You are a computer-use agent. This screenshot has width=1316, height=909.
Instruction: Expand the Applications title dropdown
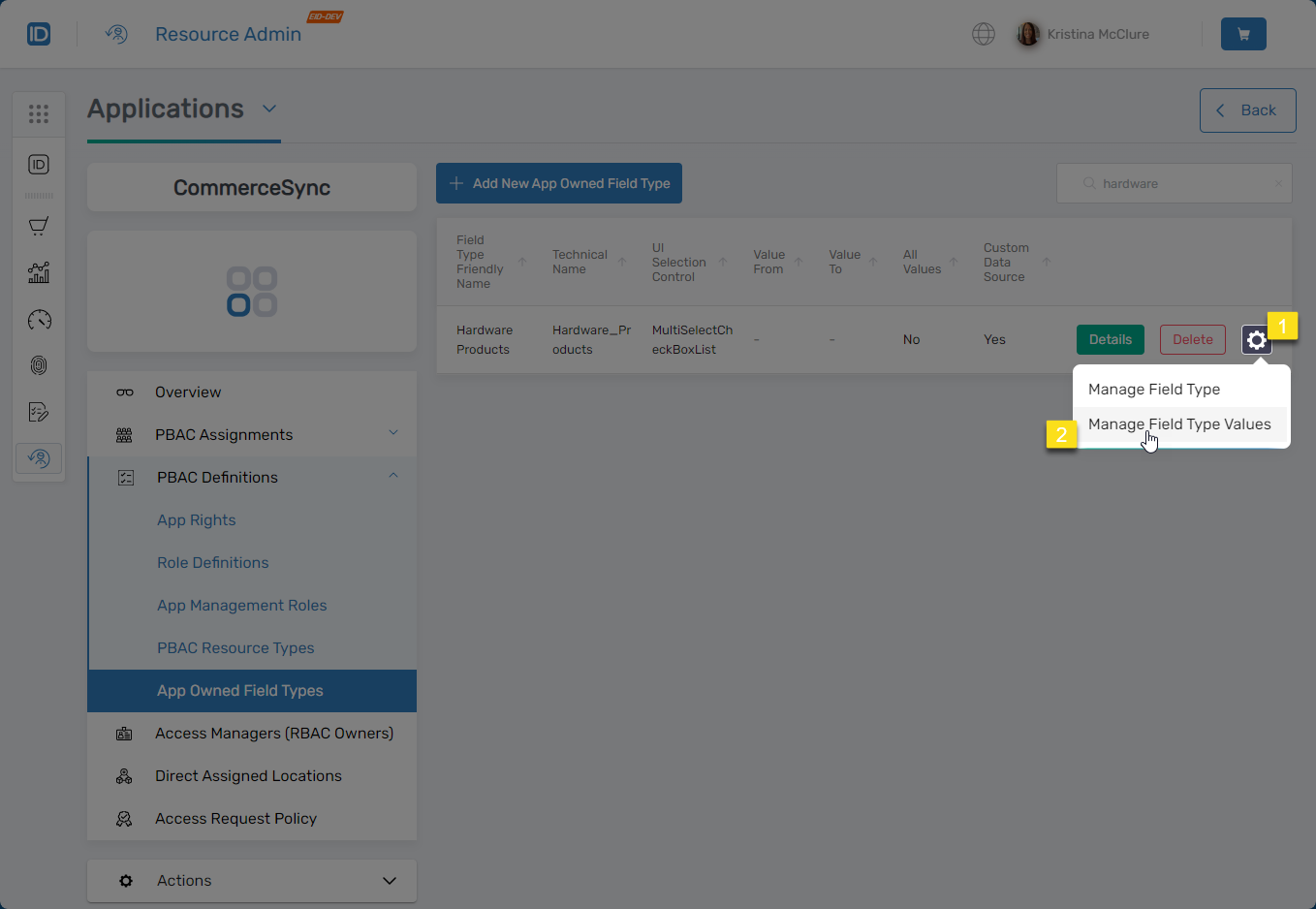(269, 109)
